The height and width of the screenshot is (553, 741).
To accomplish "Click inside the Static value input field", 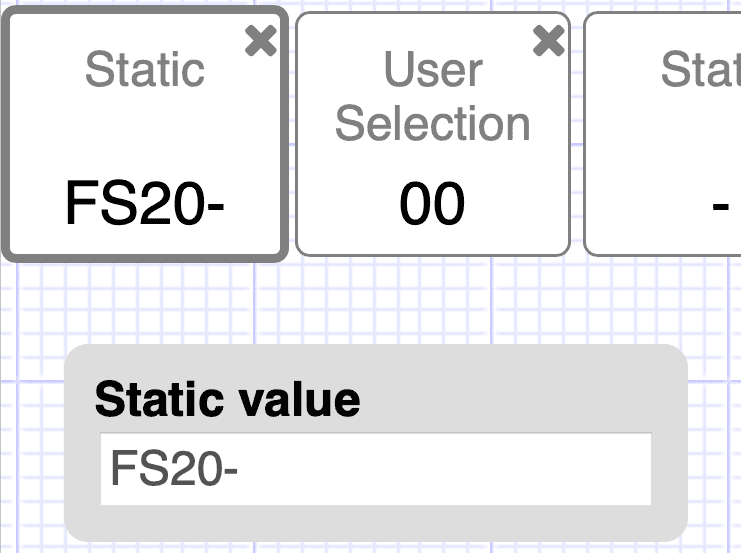I will coord(376,469).
